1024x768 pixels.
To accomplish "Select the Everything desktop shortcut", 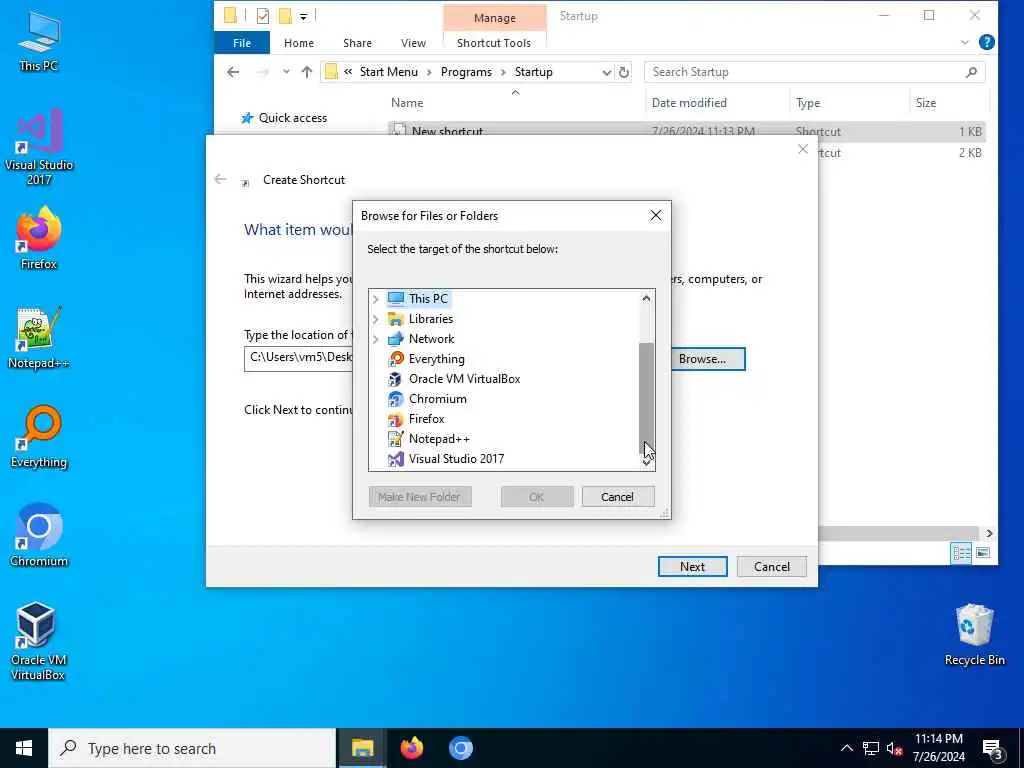I will coord(39,437).
